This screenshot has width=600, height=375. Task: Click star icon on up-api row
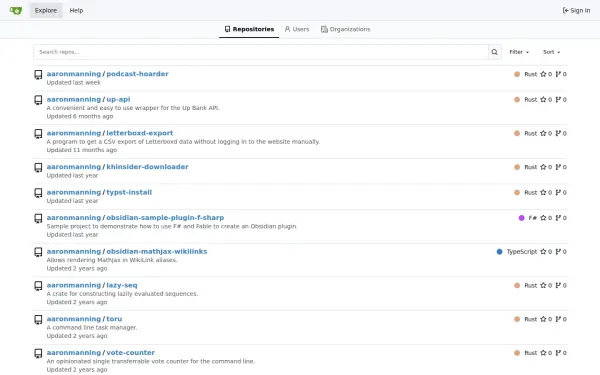pos(543,99)
